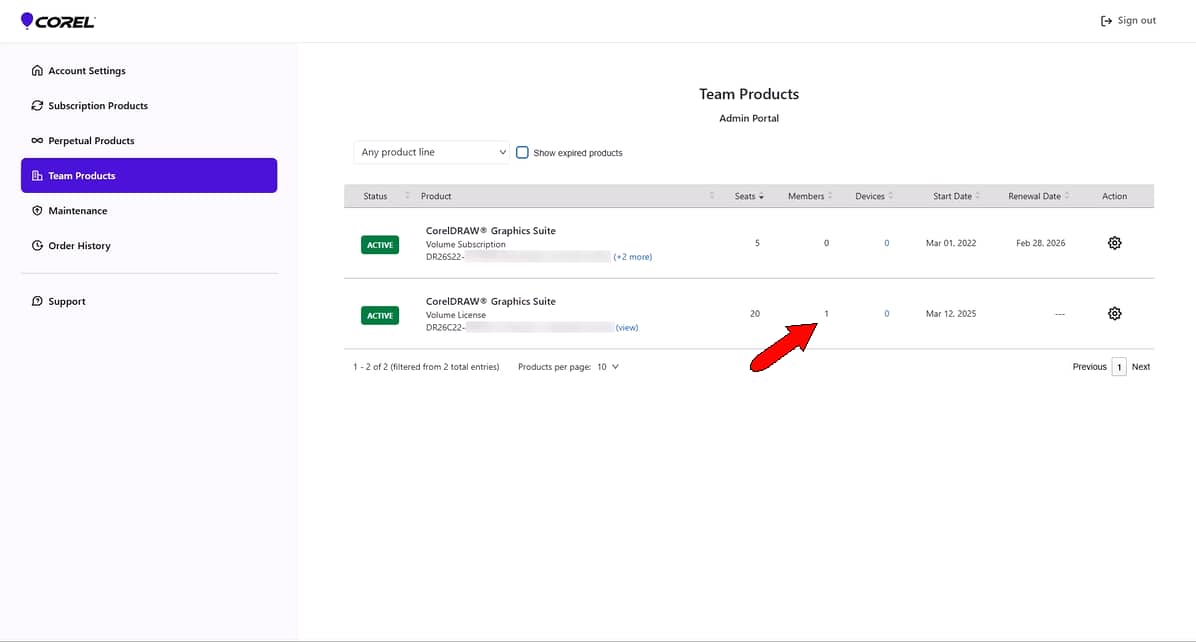Click the Support chat icon
This screenshot has height=642, width=1196.
37,301
